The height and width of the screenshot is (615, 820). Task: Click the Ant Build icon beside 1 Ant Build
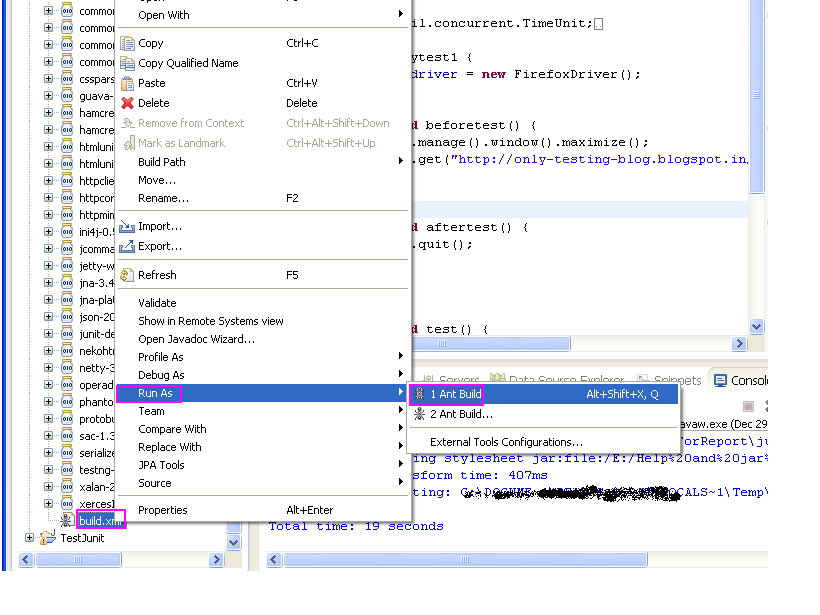420,393
